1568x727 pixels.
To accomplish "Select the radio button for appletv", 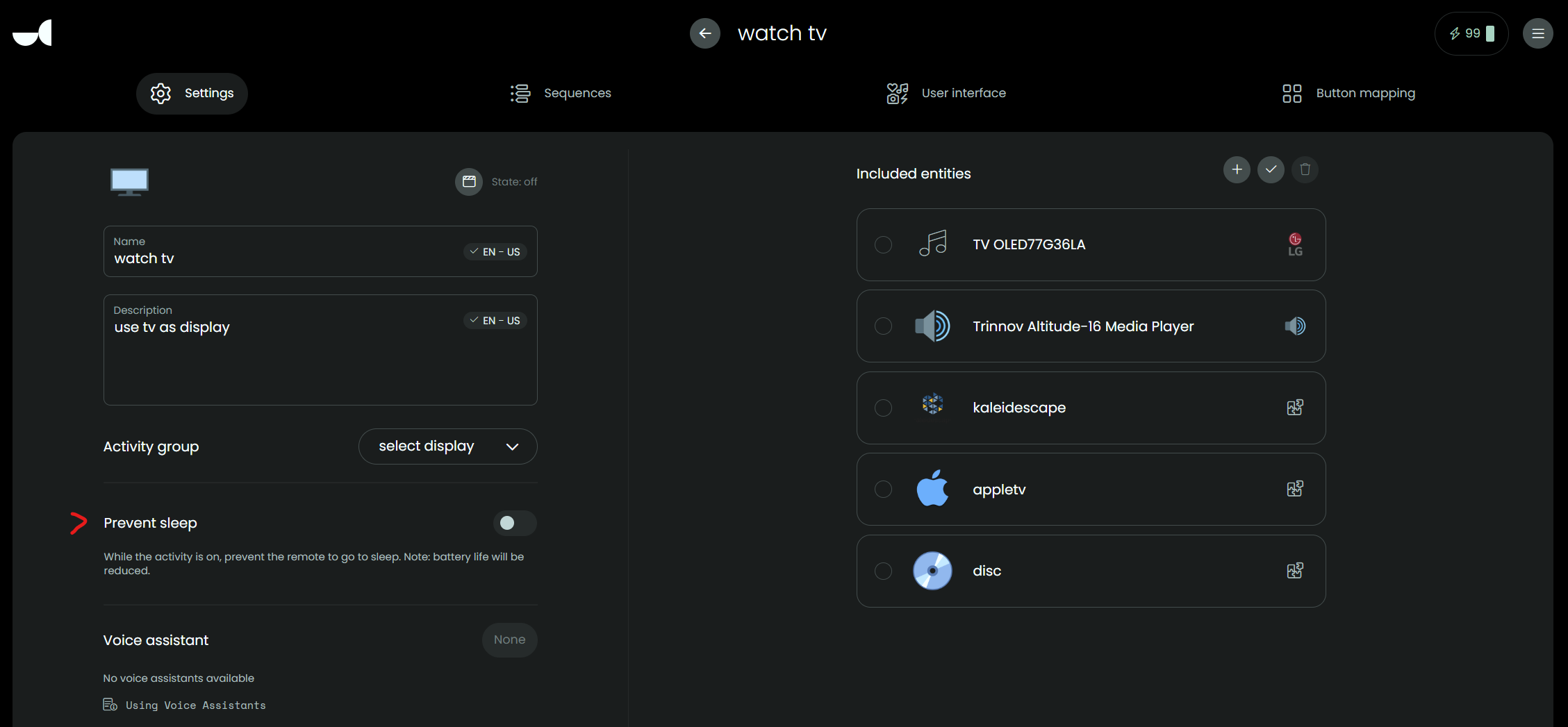I will [x=883, y=490].
